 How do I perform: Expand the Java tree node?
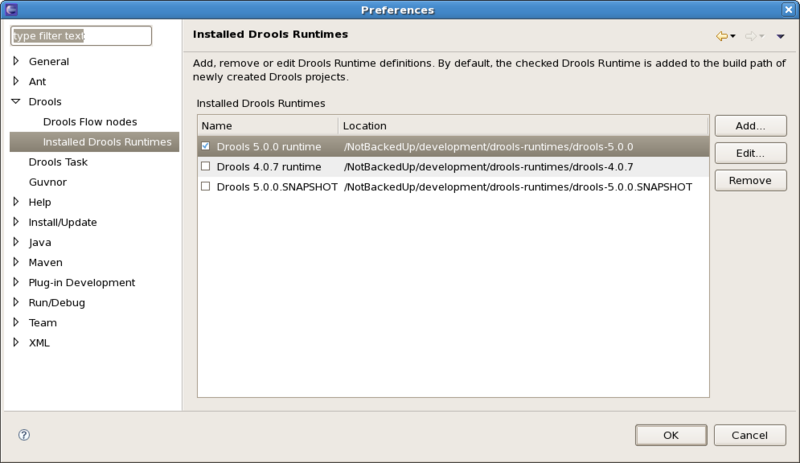tap(16, 241)
